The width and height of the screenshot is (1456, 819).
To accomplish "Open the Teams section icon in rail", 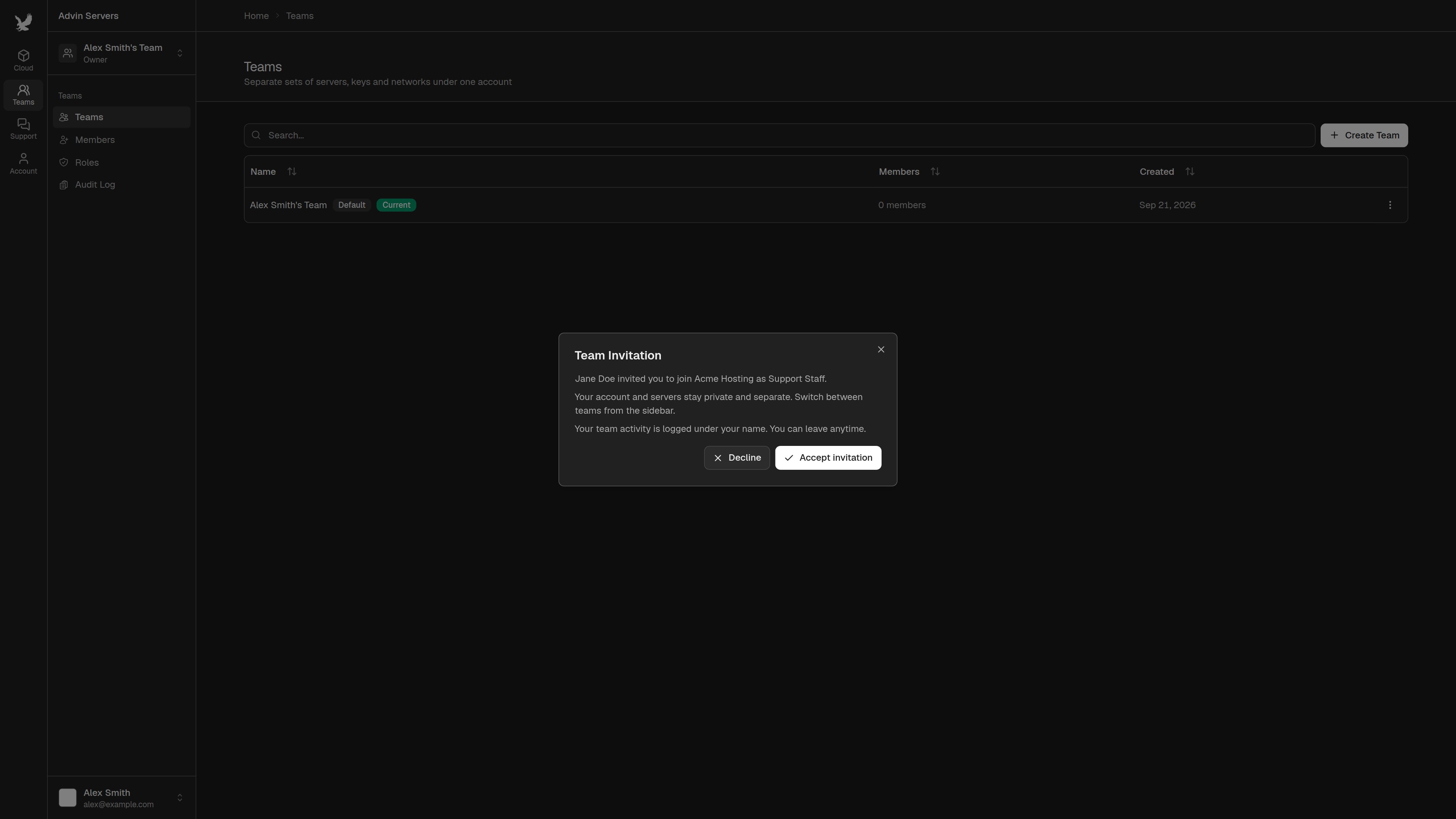I will click(23, 95).
